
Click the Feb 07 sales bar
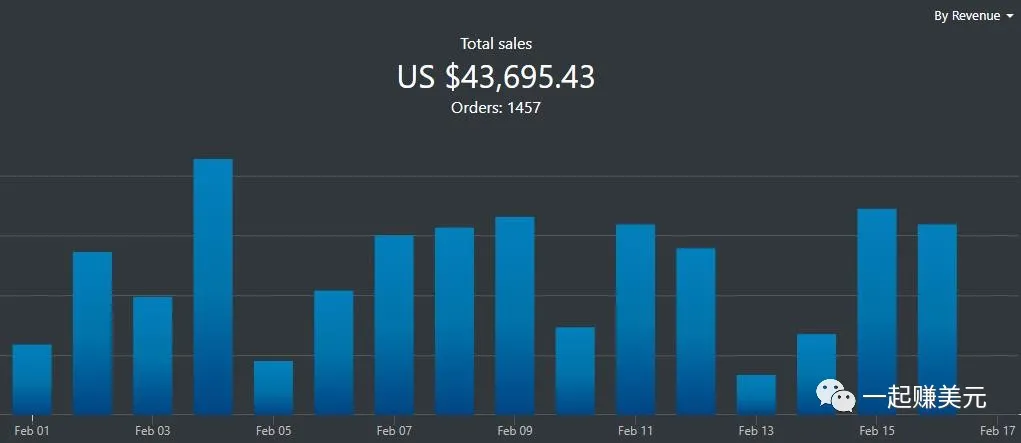(x=394, y=324)
